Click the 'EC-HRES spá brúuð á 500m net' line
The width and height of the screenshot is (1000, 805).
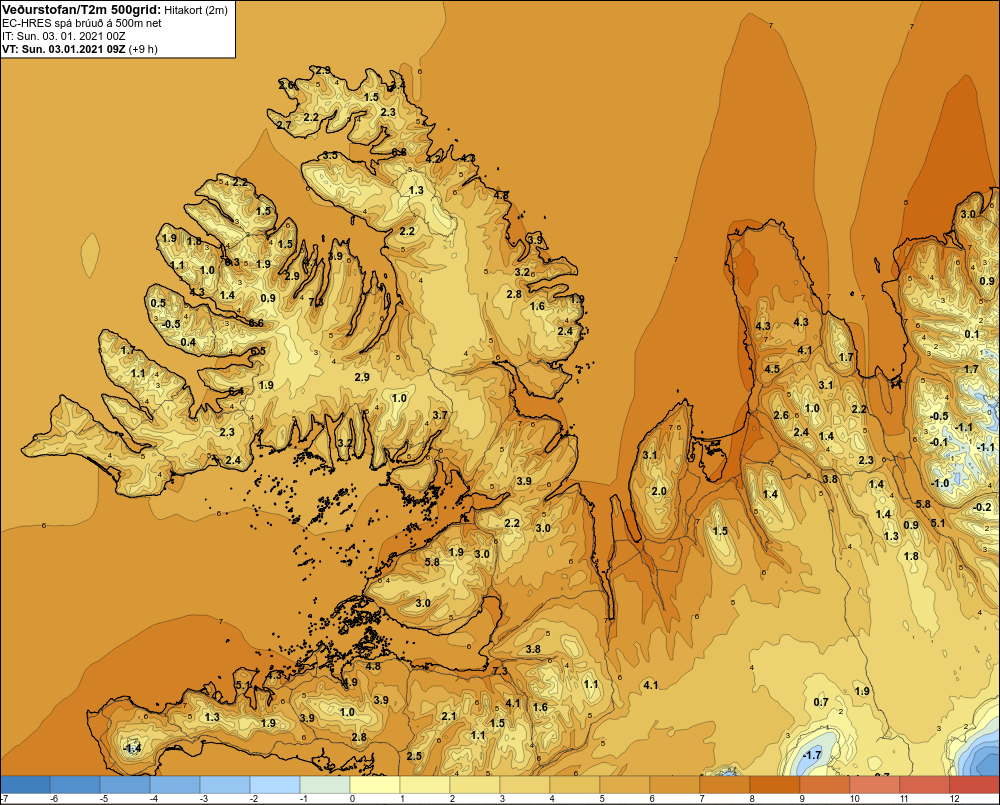[x=82, y=23]
